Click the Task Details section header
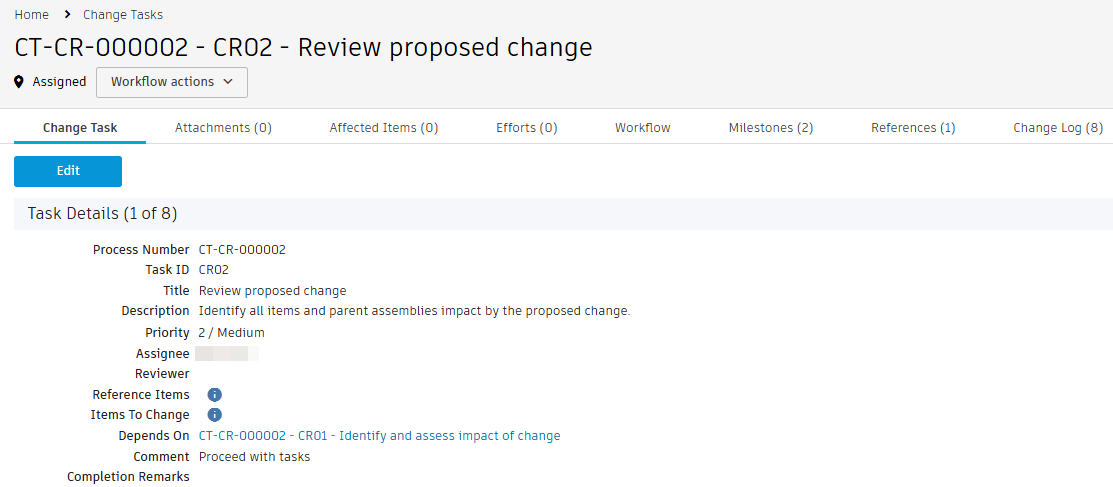Image resolution: width=1113 pixels, height=487 pixels. coord(103,214)
